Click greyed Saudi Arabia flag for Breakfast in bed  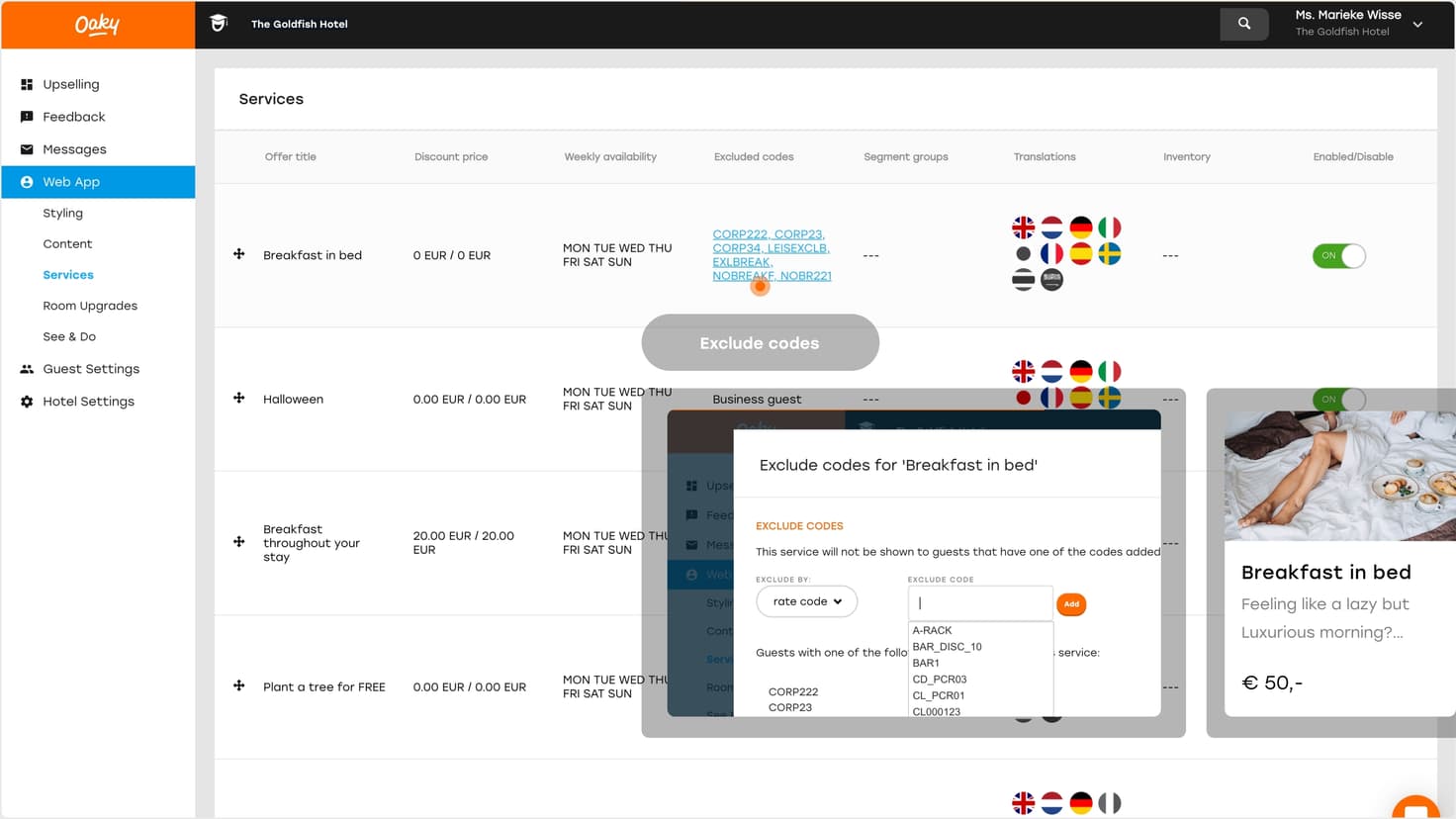pos(1052,280)
